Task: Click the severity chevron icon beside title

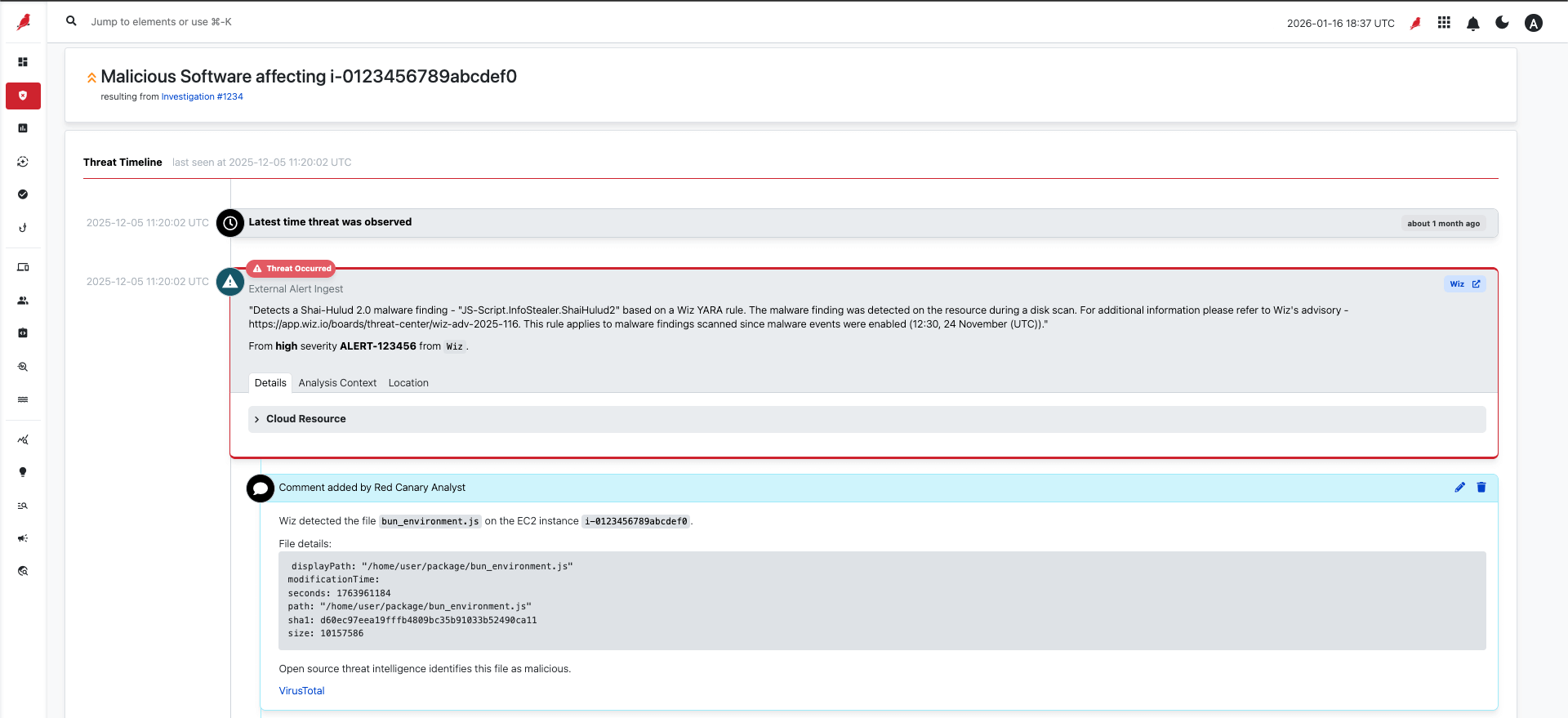Action: click(91, 78)
